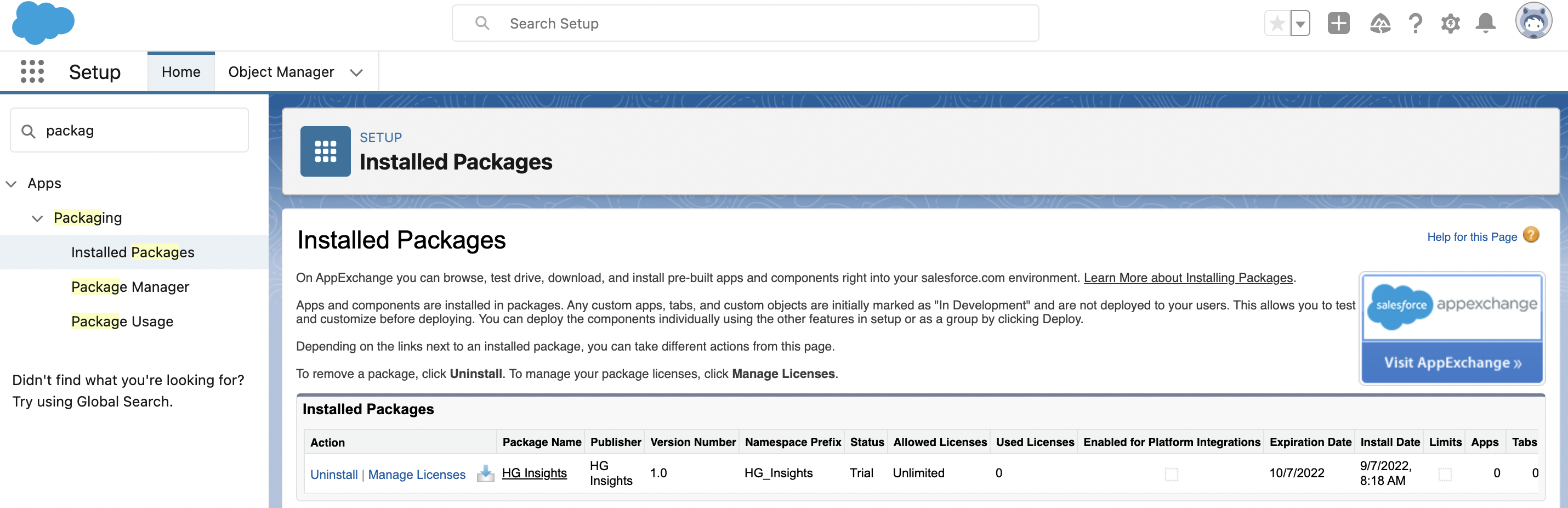
Task: Click the Trailhead guidance icon
Action: 1380,24
